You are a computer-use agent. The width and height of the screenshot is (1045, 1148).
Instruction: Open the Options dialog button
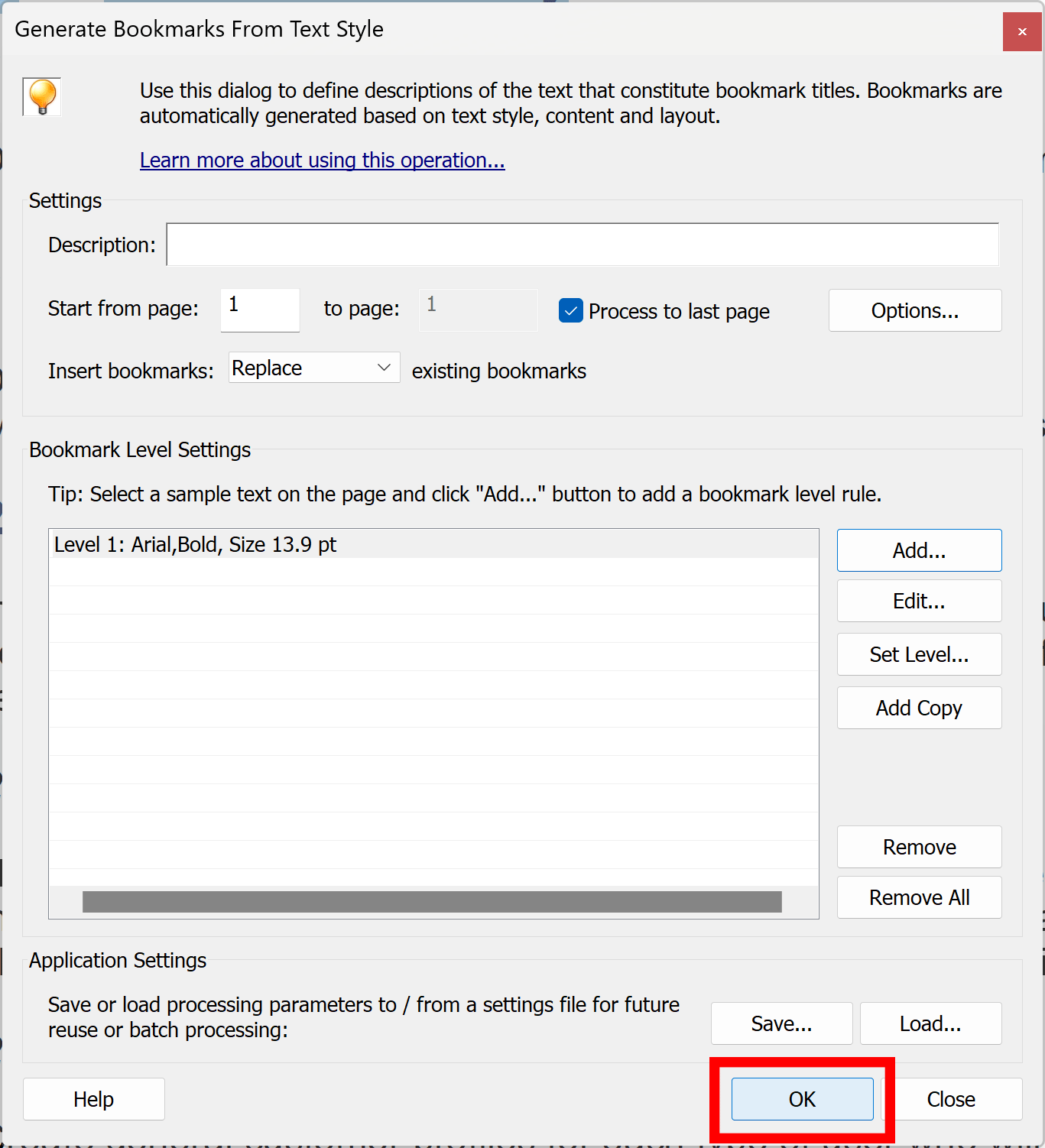(915, 310)
